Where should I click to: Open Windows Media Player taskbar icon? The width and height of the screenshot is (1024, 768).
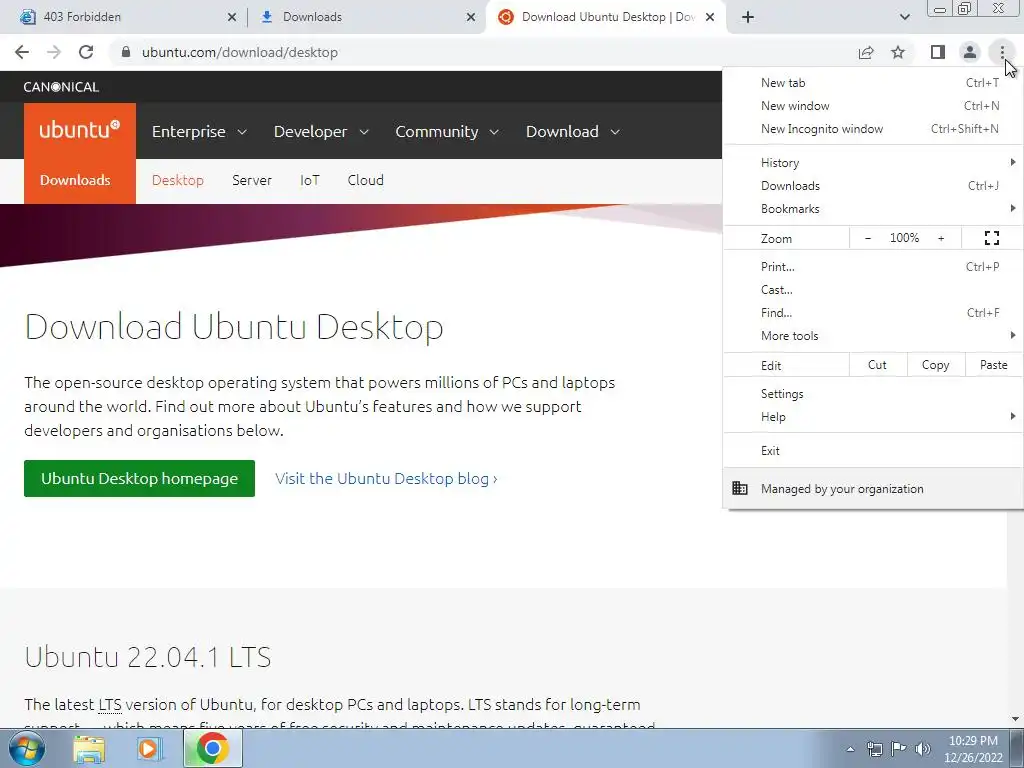(x=149, y=748)
